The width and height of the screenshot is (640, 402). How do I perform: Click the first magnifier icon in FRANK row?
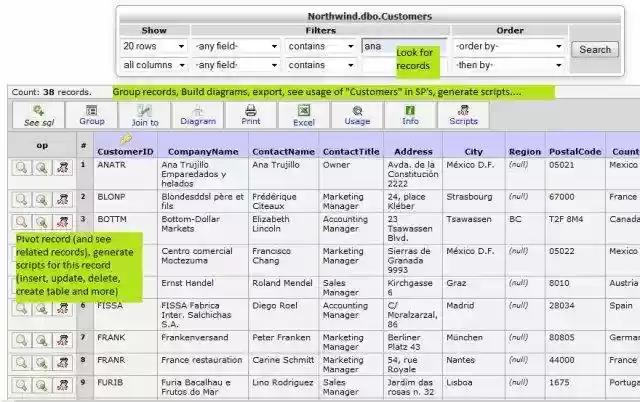point(22,340)
